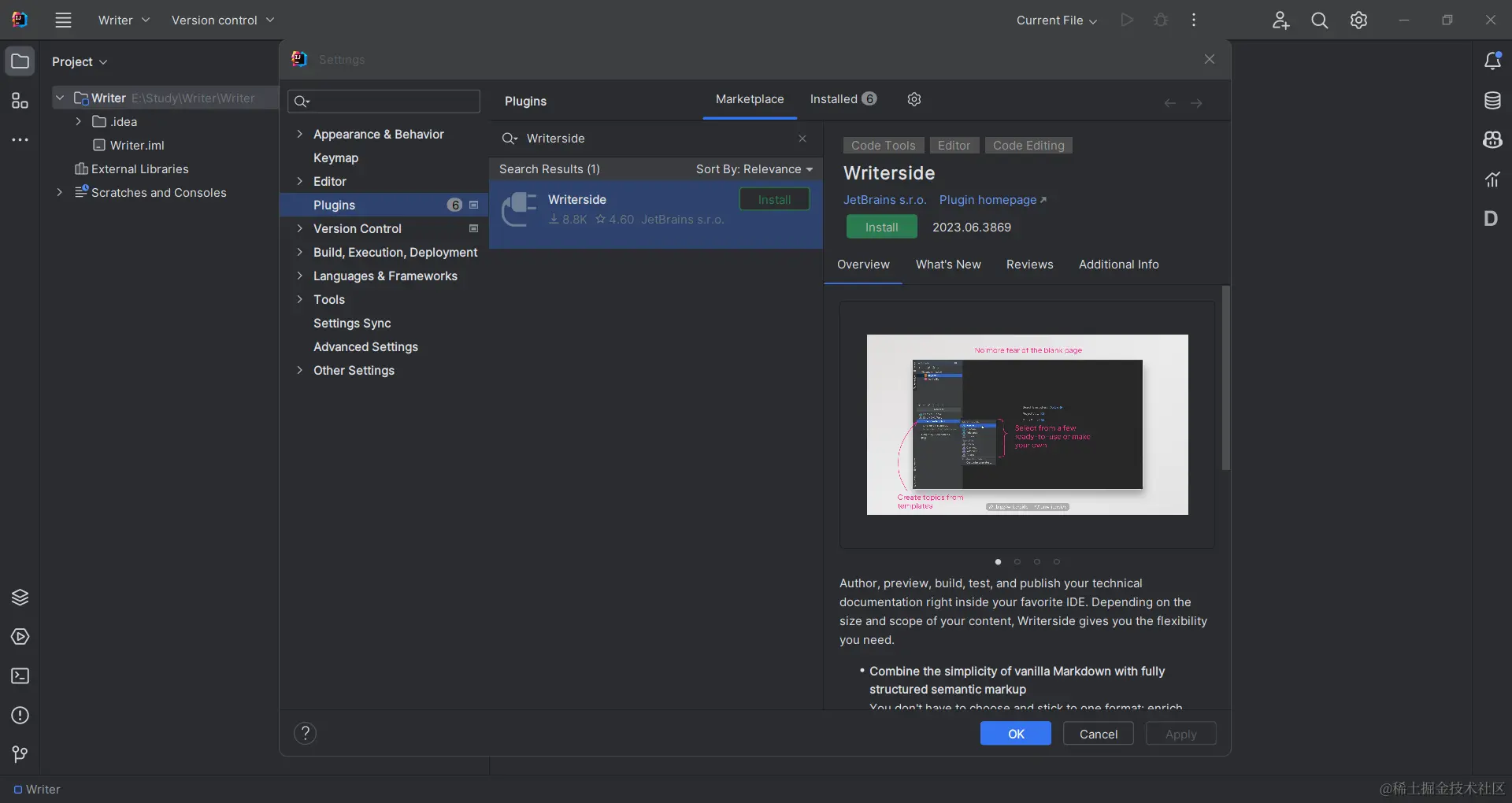Viewport: 1512px width, 803px height.
Task: Switch to the Marketplace tab
Action: click(x=750, y=99)
